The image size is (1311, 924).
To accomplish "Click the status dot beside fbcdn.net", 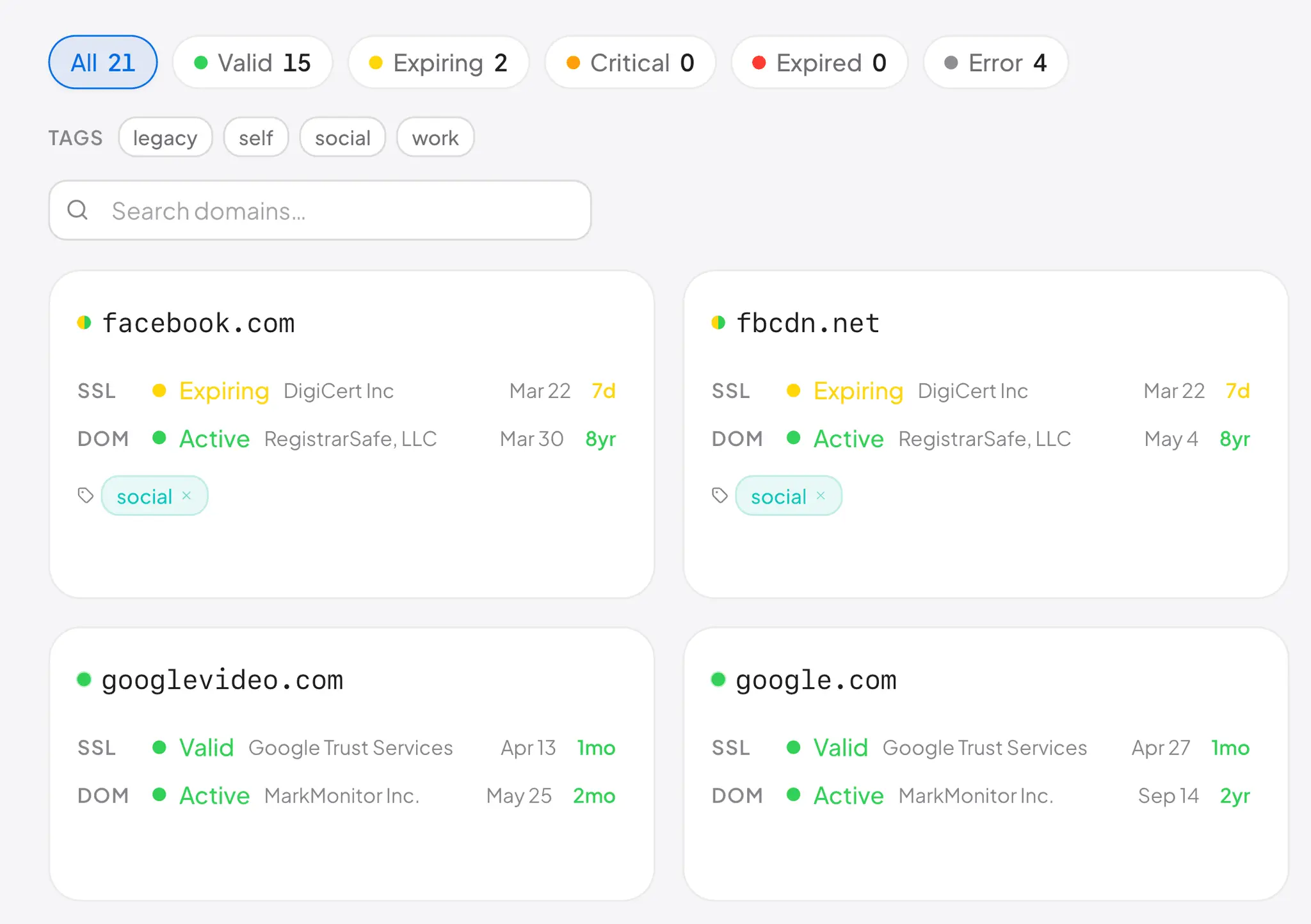I will coord(718,323).
